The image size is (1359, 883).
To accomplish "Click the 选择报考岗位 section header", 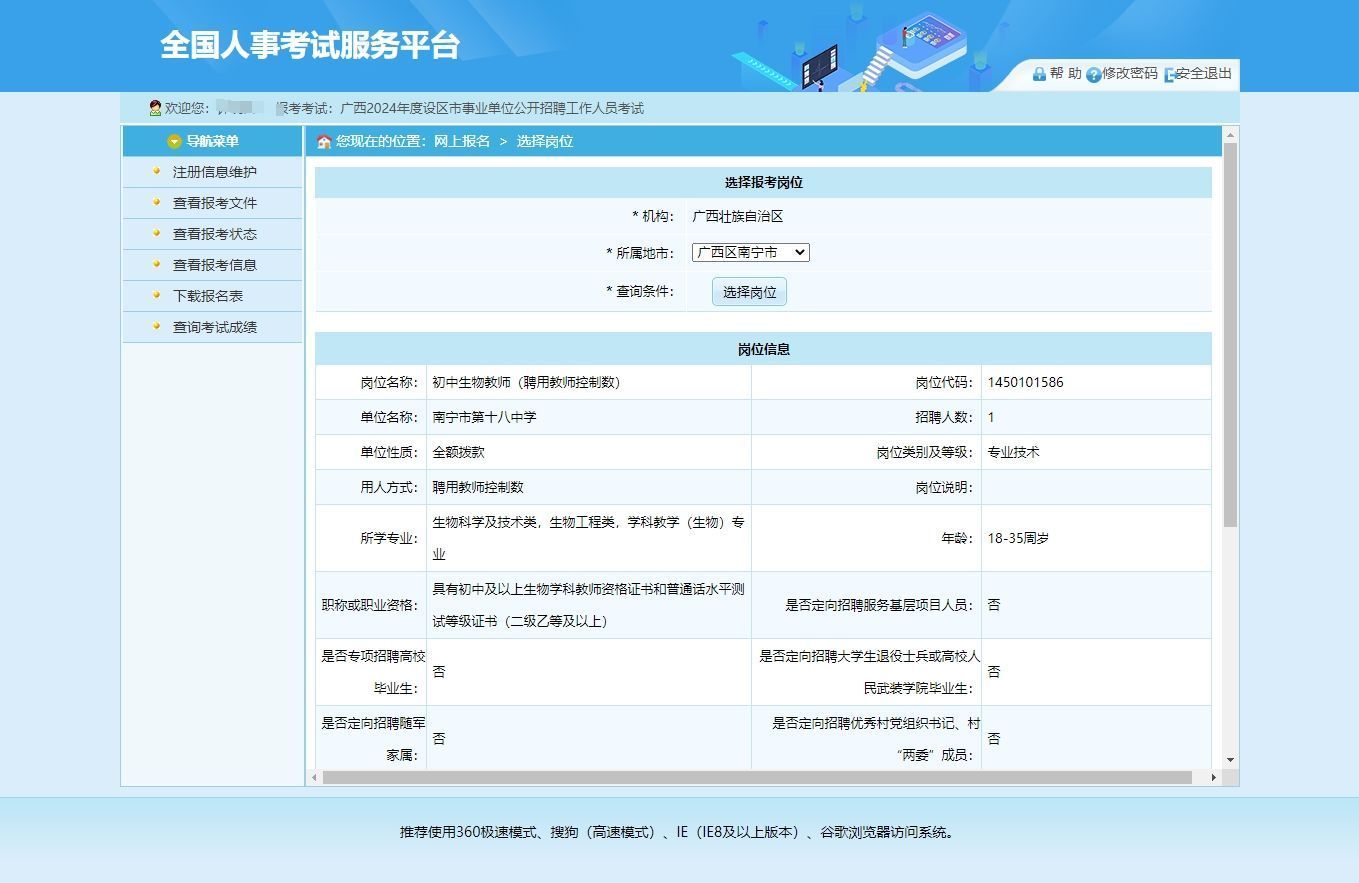I will point(764,183).
